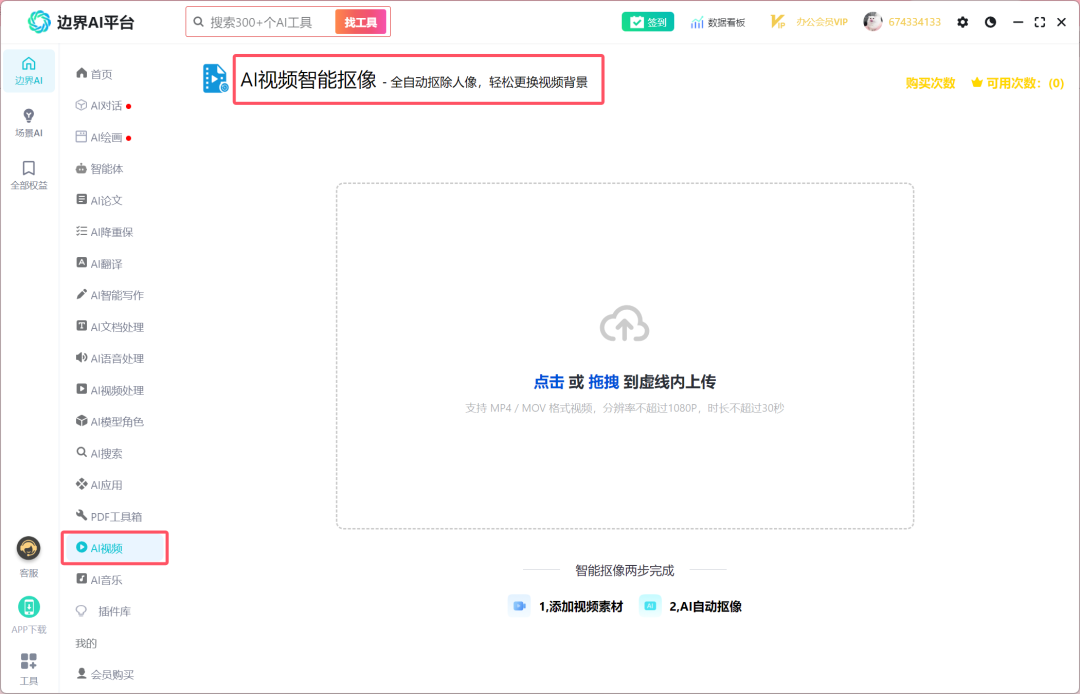The width and height of the screenshot is (1080, 694).
Task: Open the 客服 customer service icon
Action: pos(28,548)
